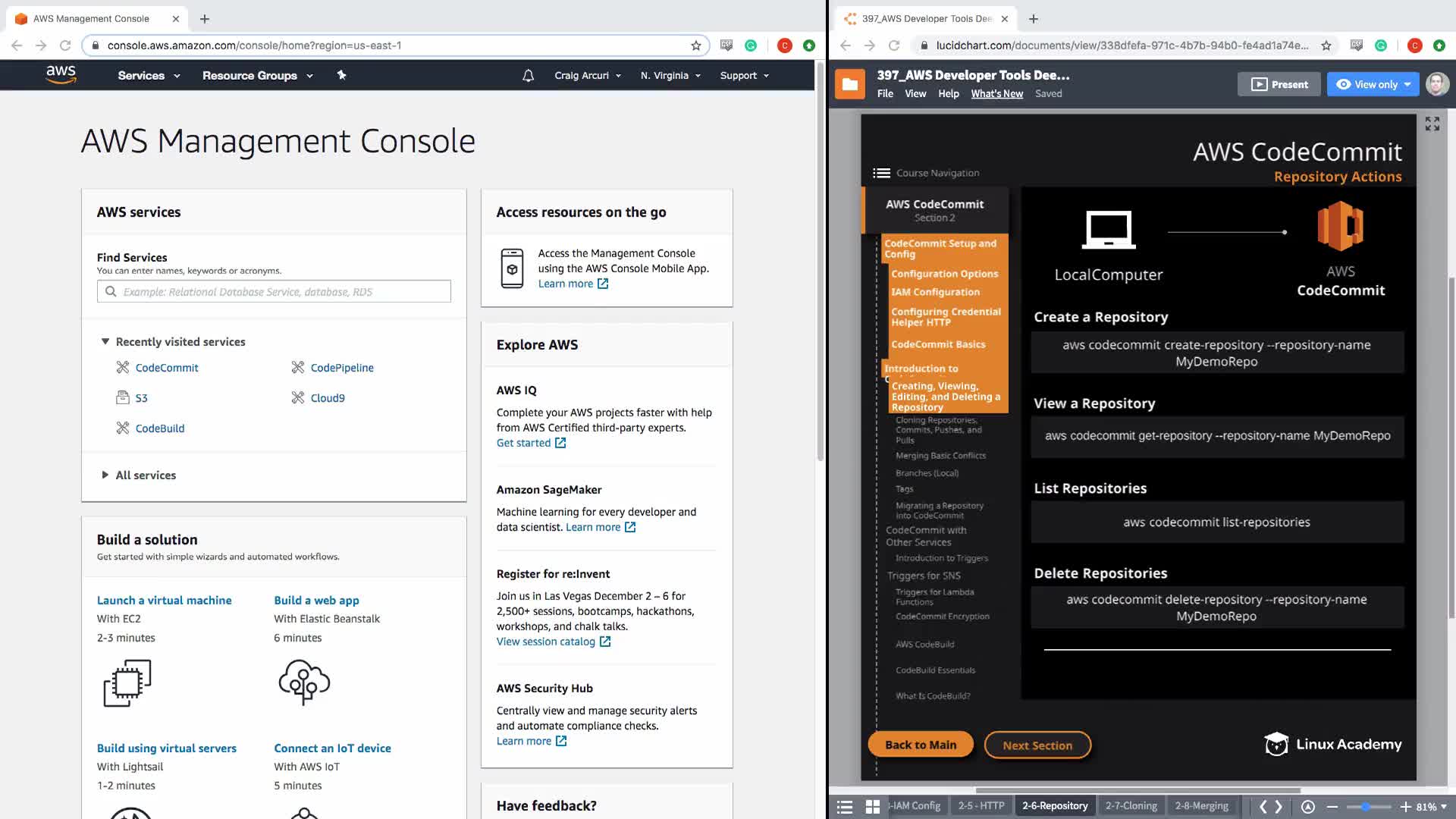The image size is (1456, 819).
Task: Switch to page grid view icon
Action: 873,806
